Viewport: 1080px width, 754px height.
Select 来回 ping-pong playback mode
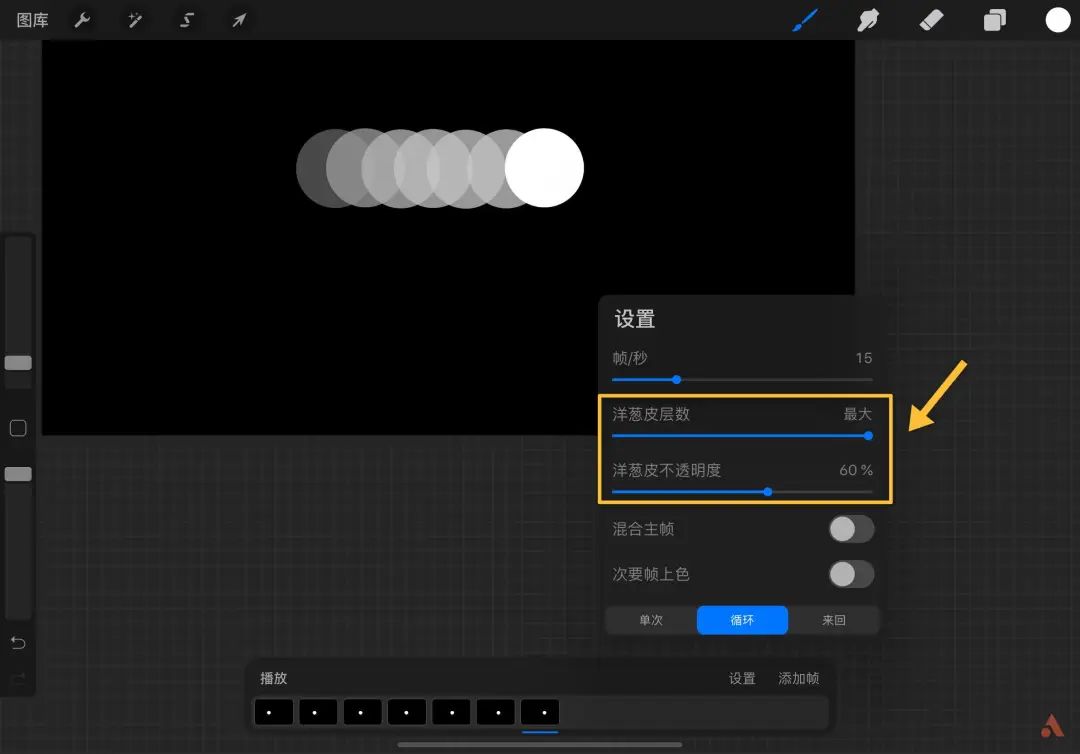[x=833, y=620]
